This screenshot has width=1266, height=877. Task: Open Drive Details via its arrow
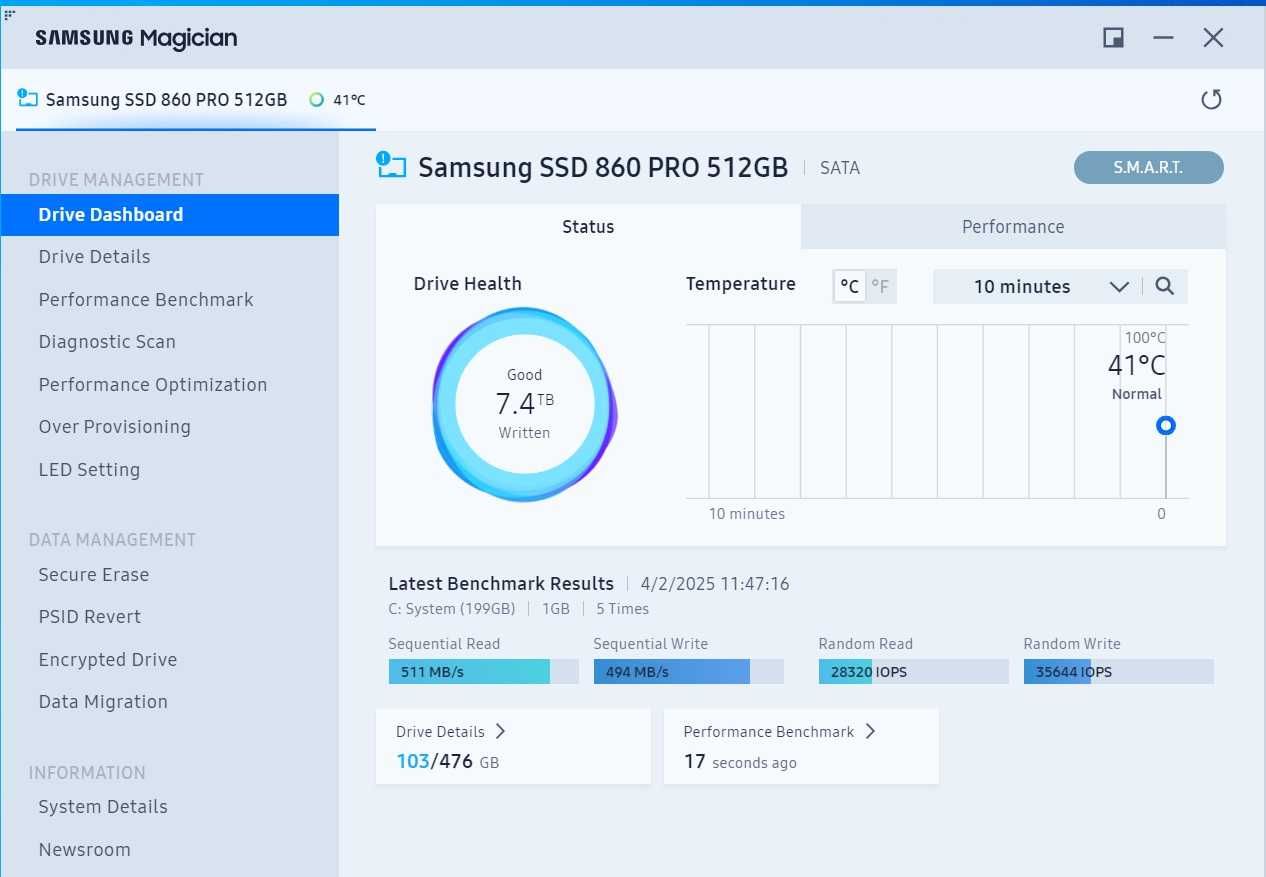[x=501, y=731]
